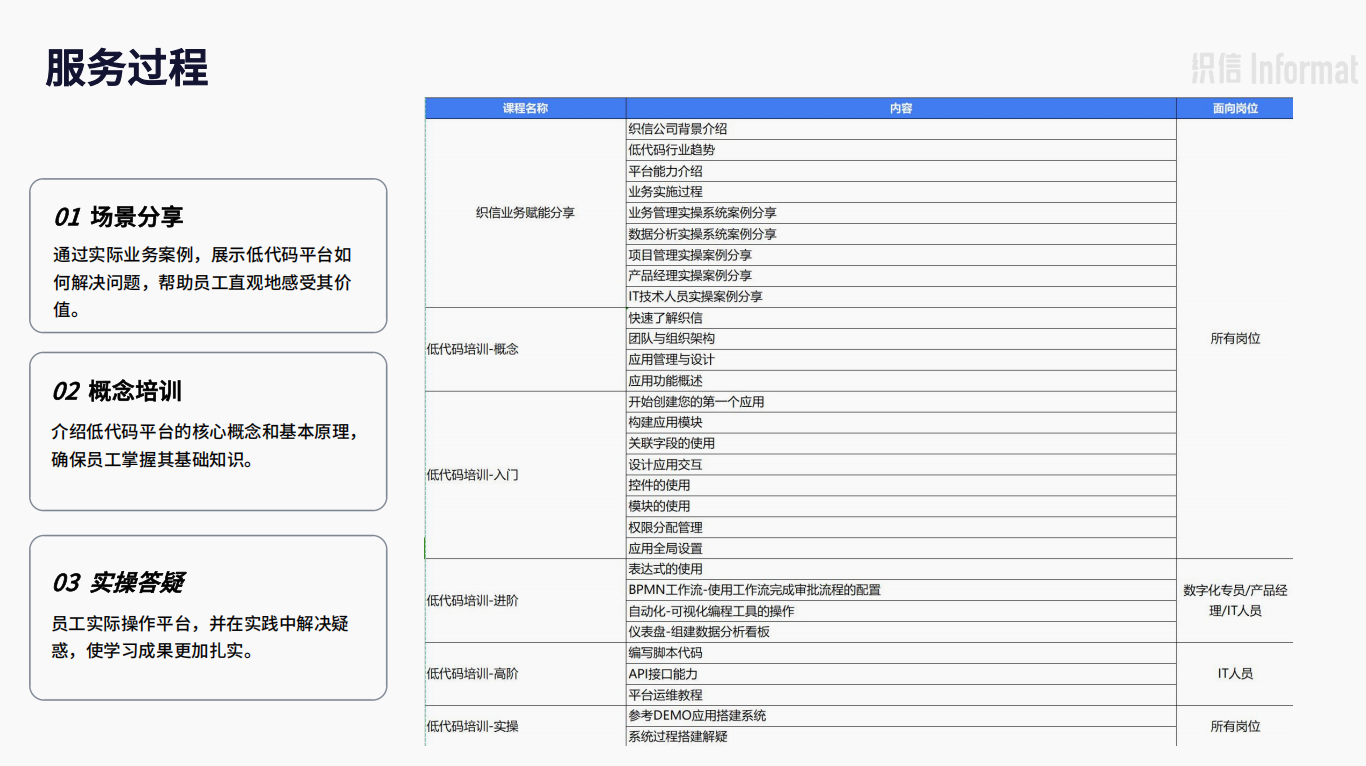This screenshot has width=1366, height=766.
Task: Select the "设计应用交互" row
Action: [x=901, y=465]
